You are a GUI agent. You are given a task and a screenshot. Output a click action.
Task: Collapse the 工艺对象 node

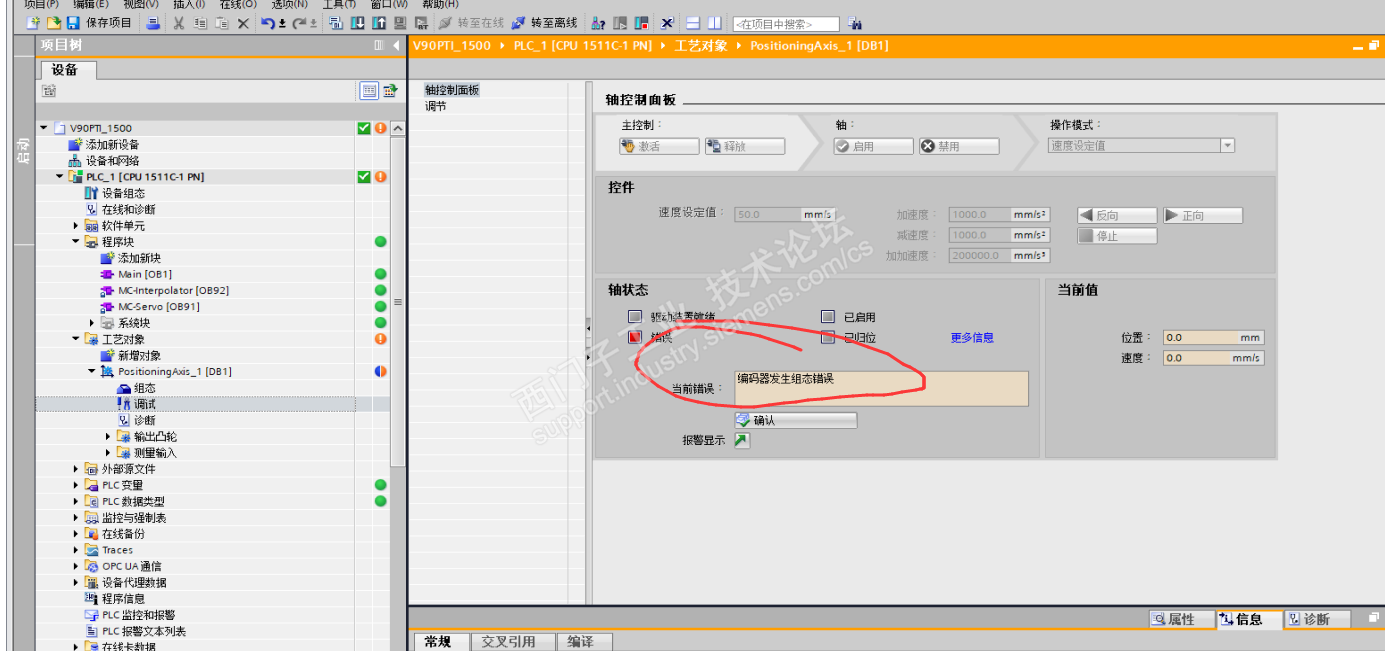point(75,339)
